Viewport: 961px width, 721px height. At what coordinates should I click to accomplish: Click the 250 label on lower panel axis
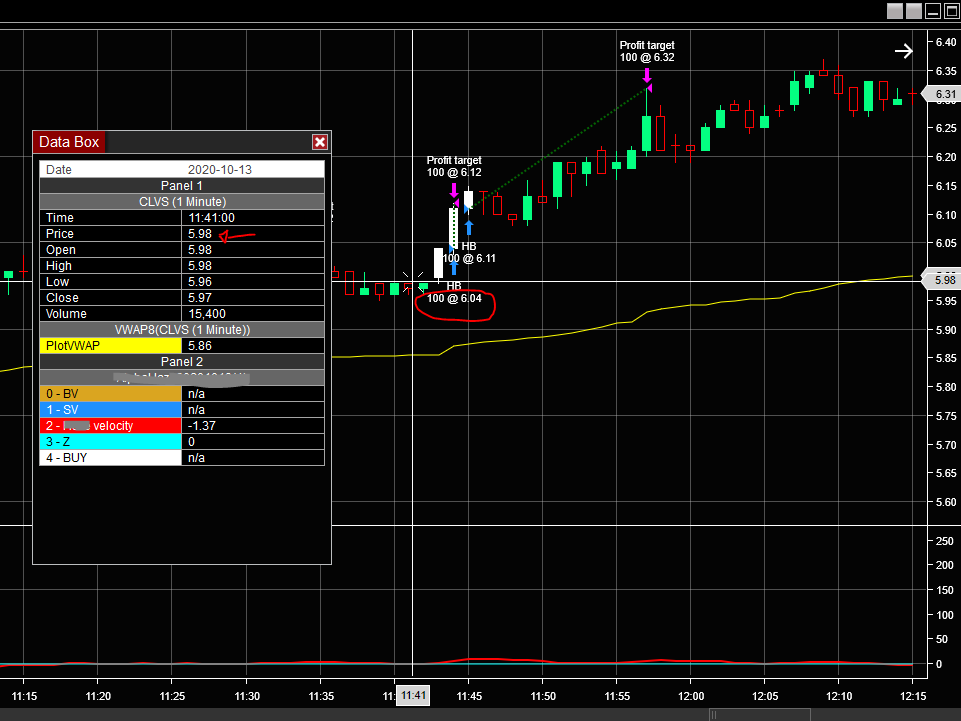[944, 541]
